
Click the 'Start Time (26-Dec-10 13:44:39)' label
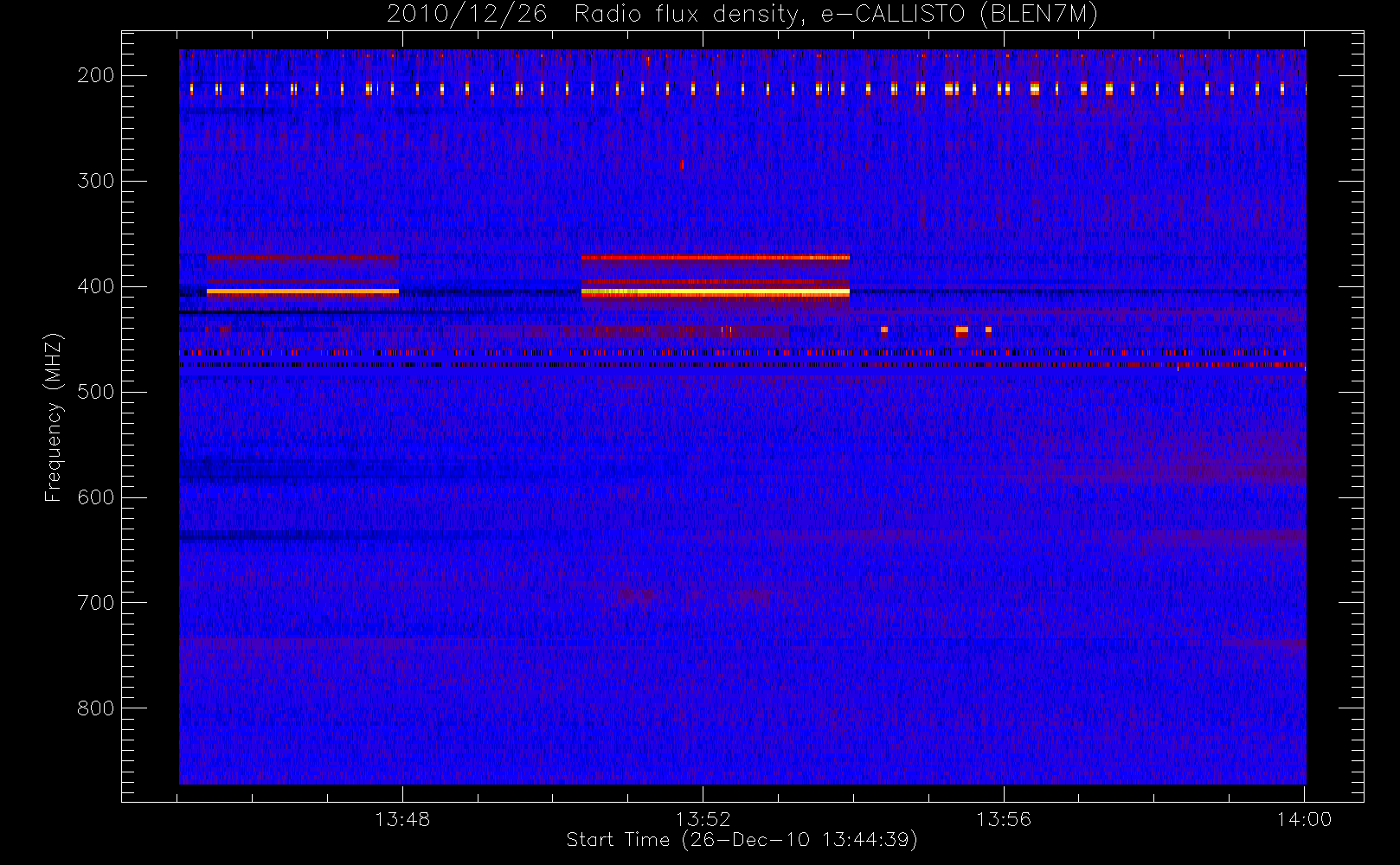pos(742,840)
